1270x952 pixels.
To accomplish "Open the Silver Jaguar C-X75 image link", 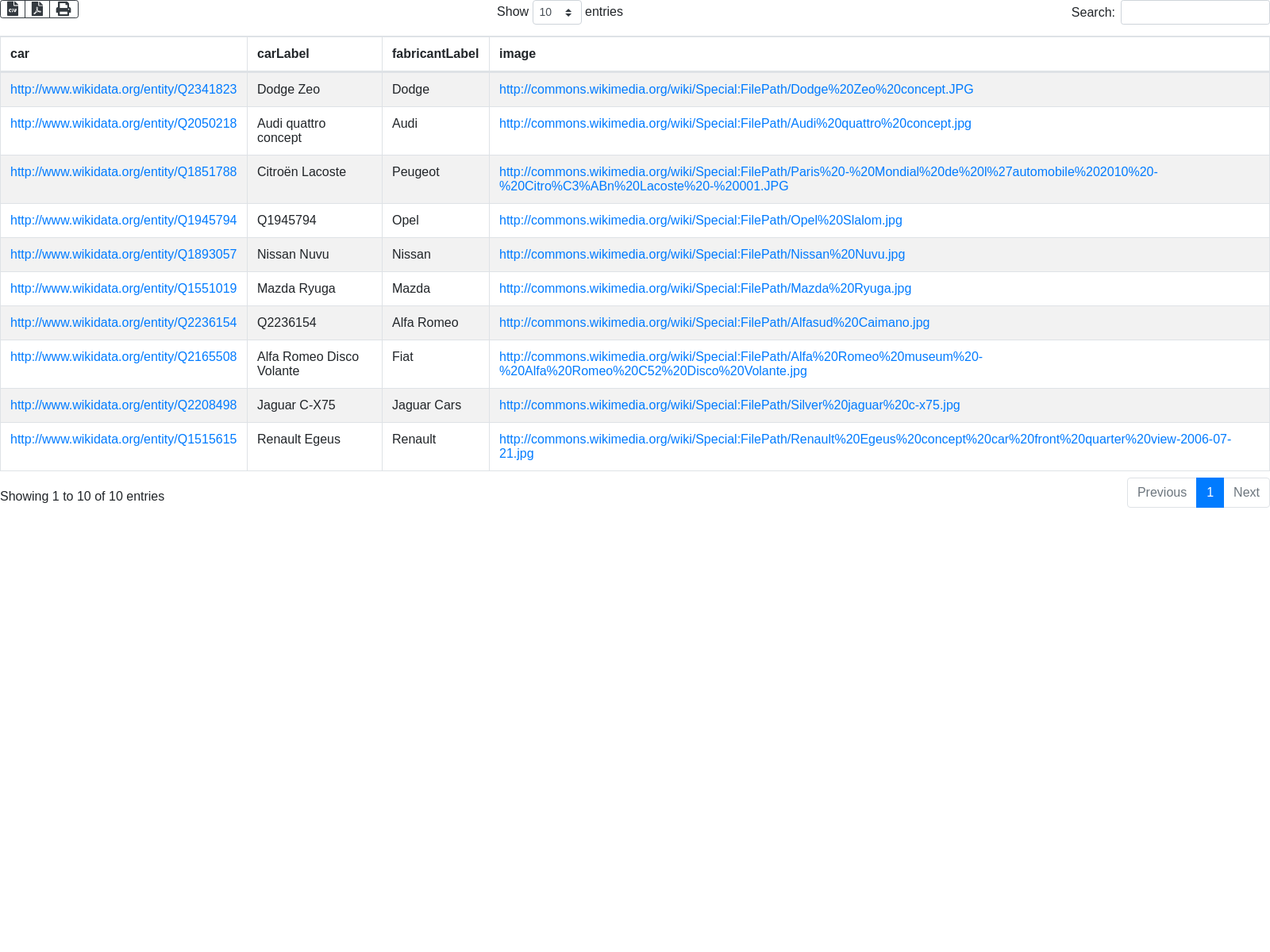I will pyautogui.click(x=729, y=405).
